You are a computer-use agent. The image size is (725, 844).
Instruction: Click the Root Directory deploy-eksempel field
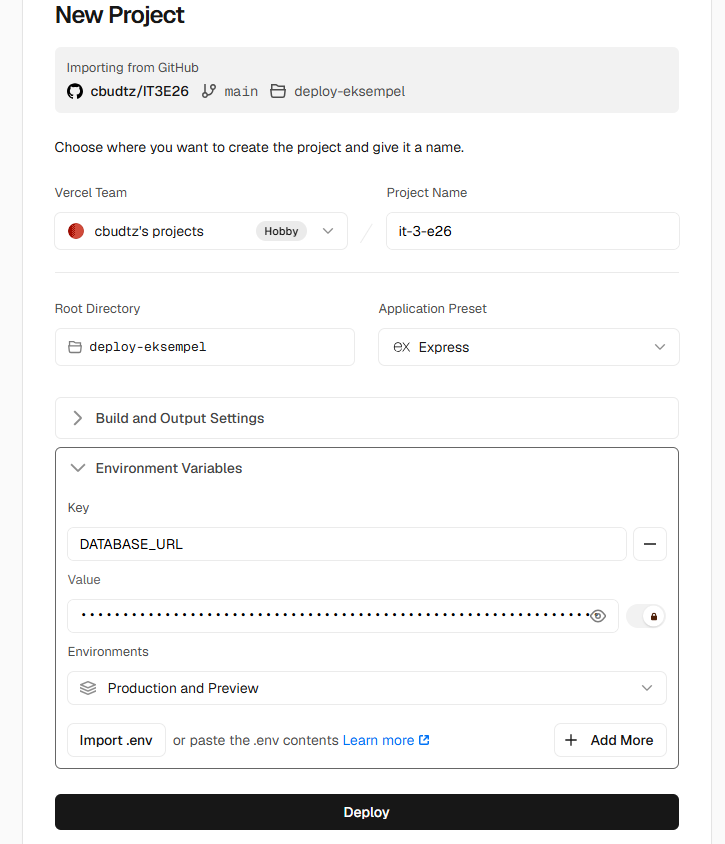pyautogui.click(x=205, y=347)
